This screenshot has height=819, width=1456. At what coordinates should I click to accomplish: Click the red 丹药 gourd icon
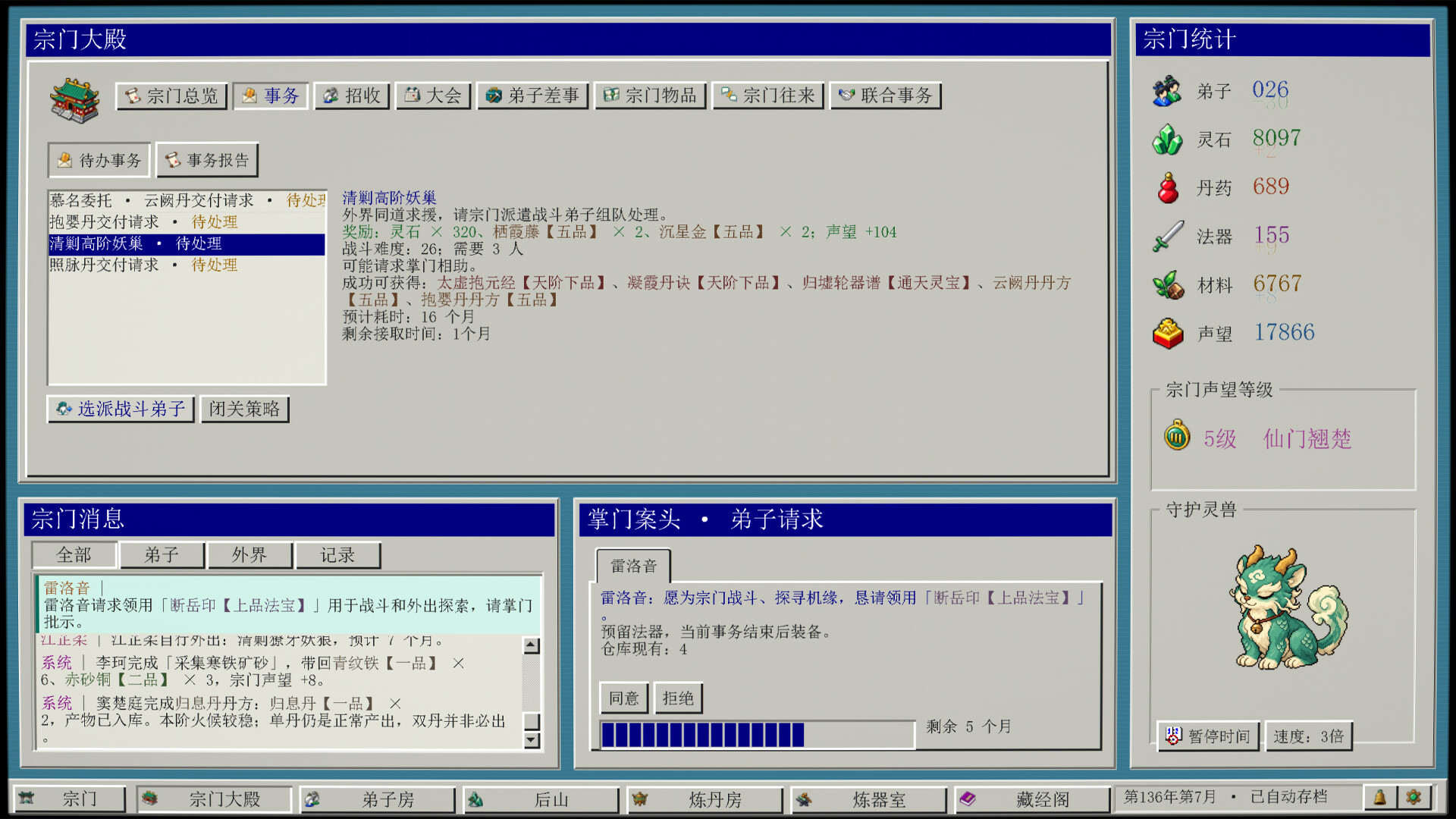click(x=1168, y=188)
